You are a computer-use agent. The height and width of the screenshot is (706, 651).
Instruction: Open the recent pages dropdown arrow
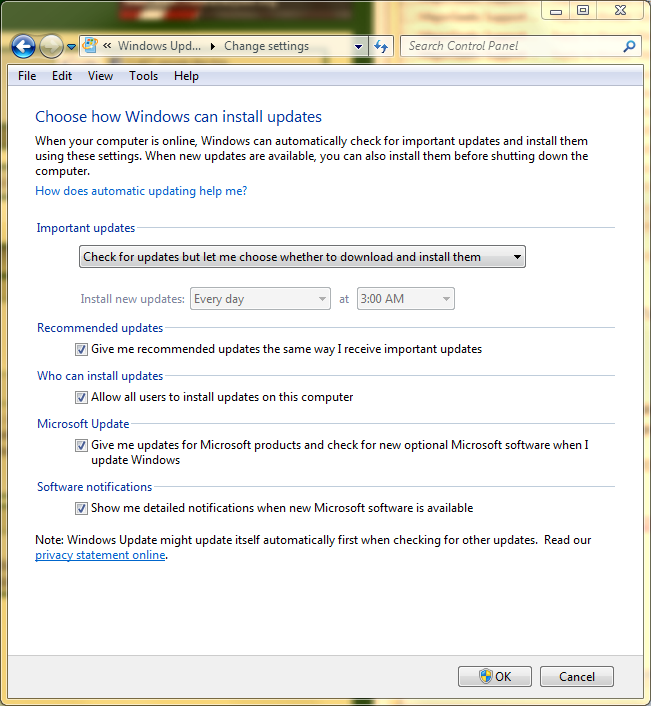(72, 47)
